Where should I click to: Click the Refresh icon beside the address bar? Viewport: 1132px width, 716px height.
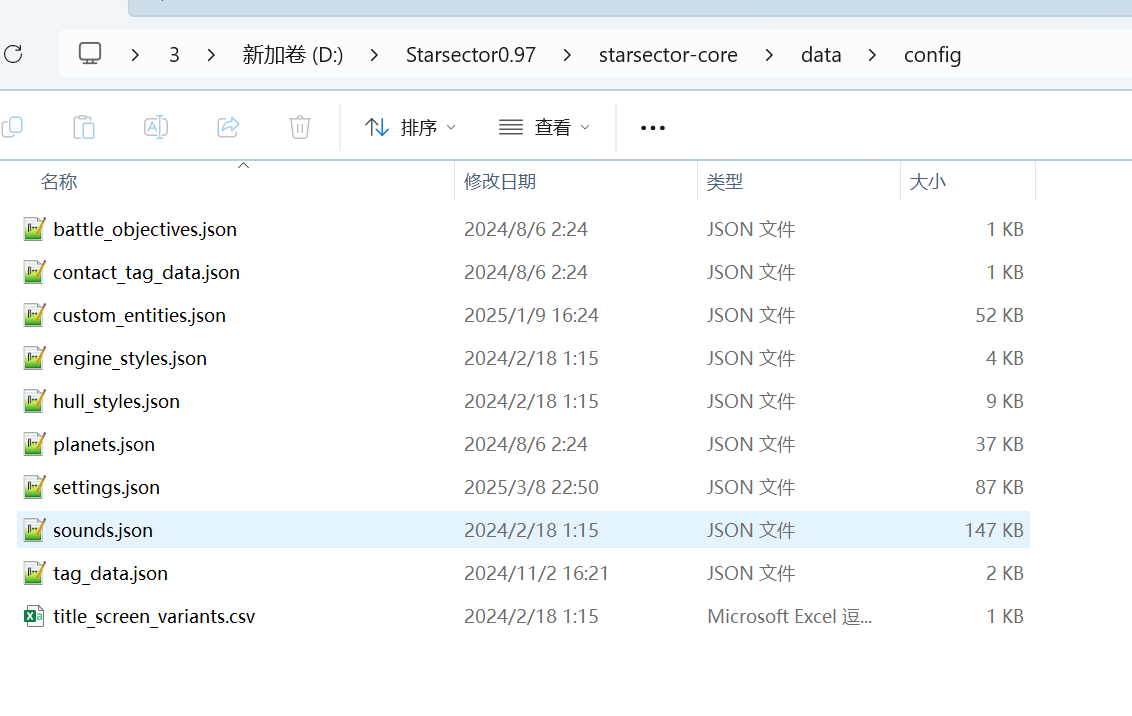pos(13,55)
